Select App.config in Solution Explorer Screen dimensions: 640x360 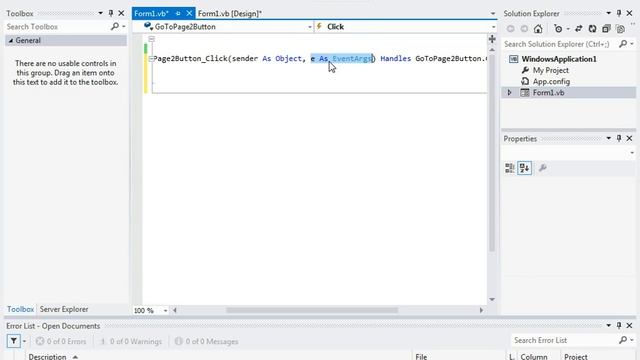click(551, 81)
